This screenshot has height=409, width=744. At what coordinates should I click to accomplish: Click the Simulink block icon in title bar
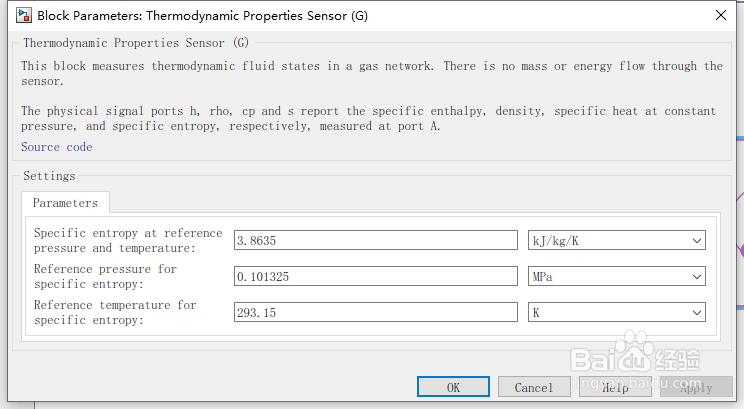pyautogui.click(x=23, y=16)
